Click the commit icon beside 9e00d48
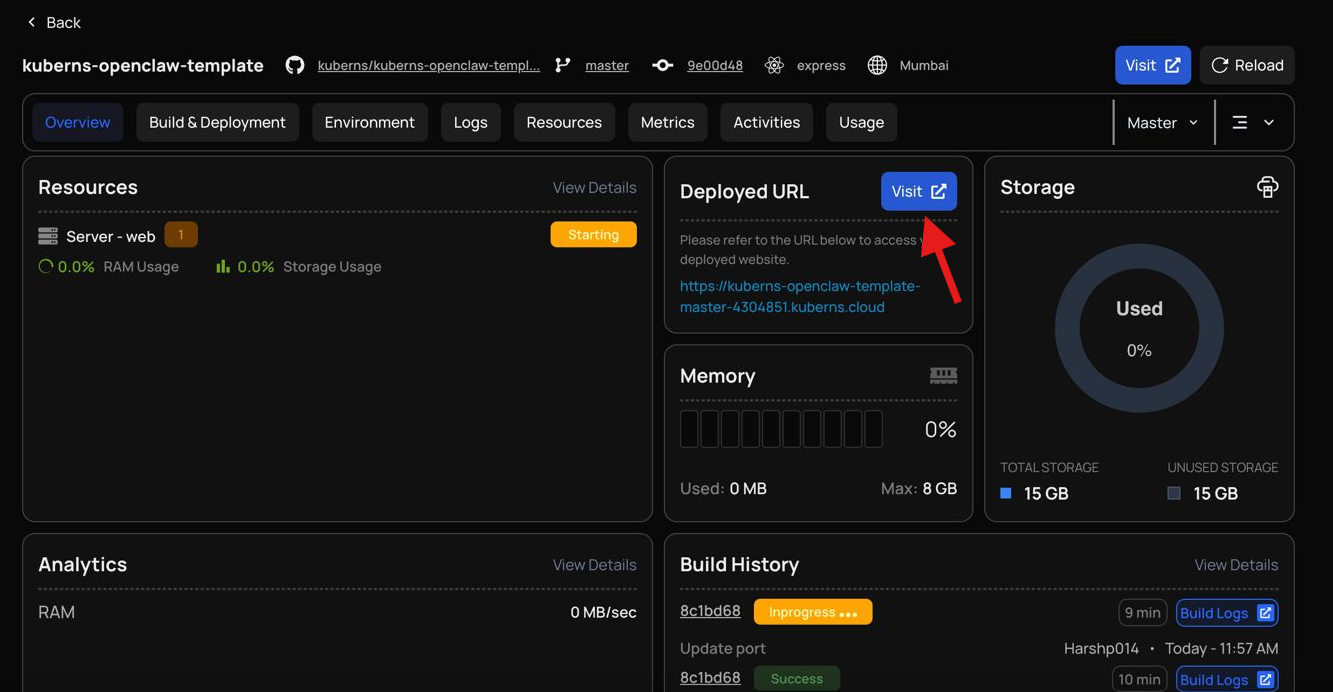 tap(662, 65)
